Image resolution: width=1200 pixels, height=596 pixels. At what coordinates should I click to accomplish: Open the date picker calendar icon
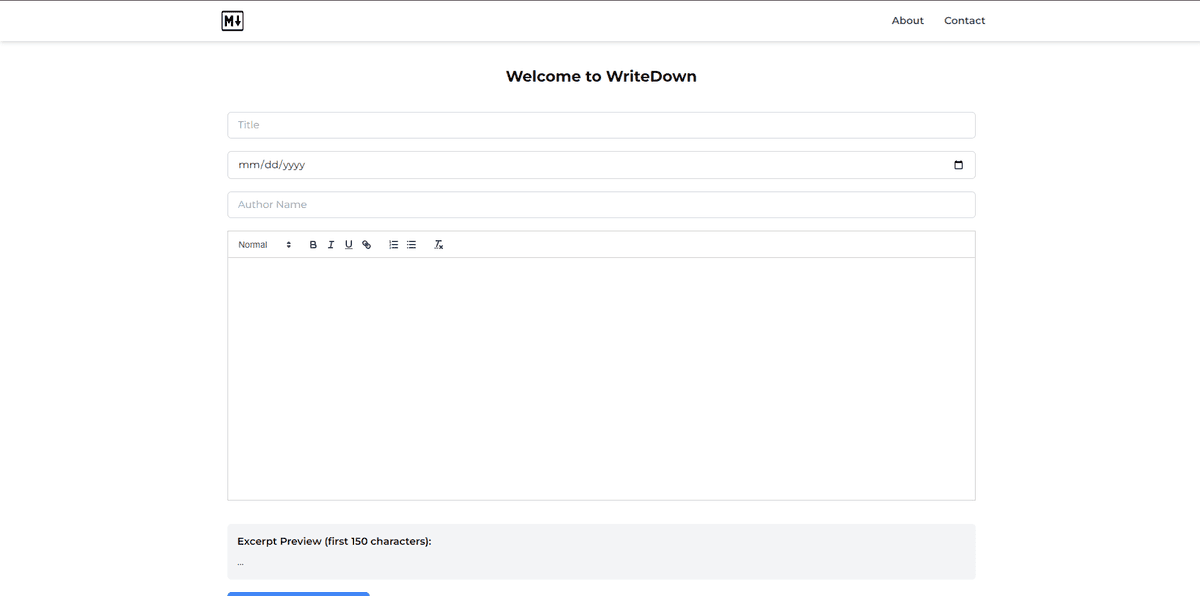pyautogui.click(x=958, y=165)
